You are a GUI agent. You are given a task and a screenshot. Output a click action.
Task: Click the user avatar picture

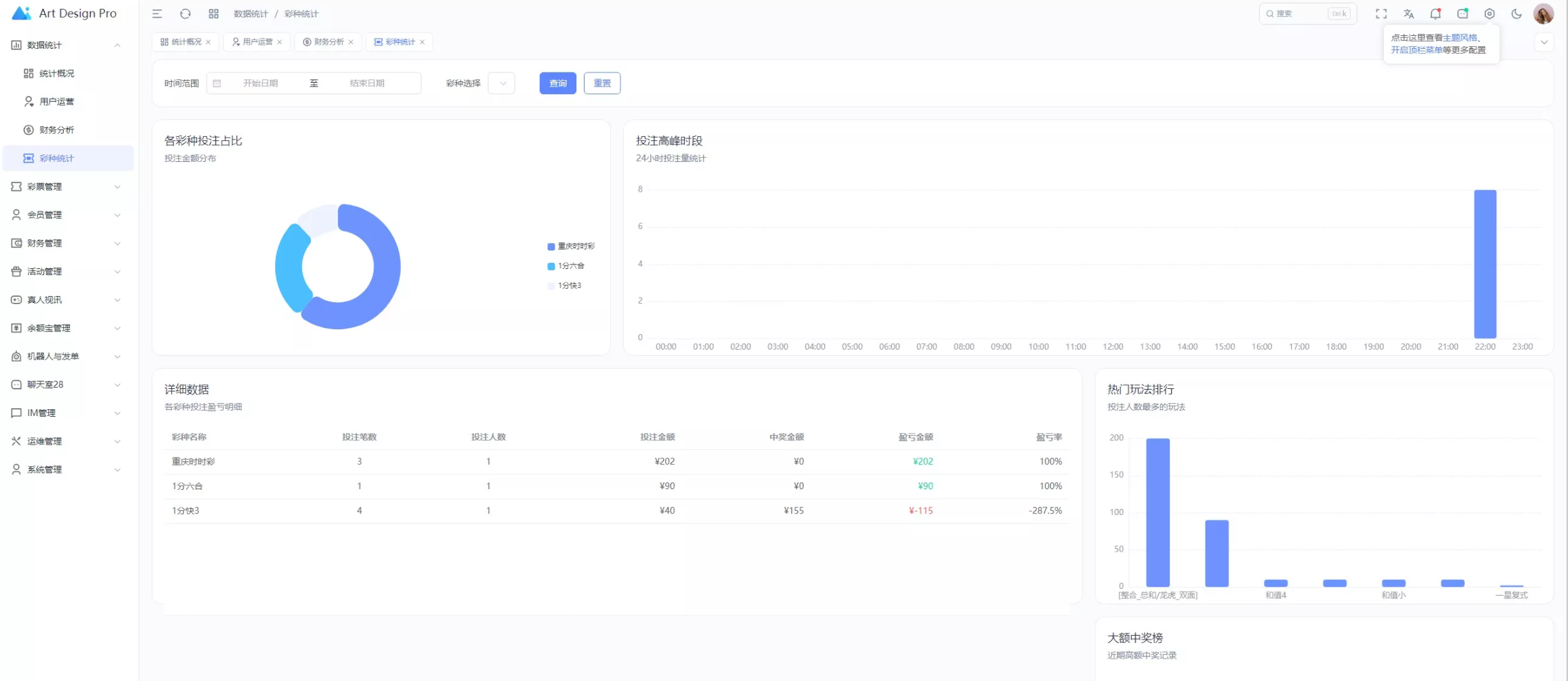click(x=1544, y=14)
